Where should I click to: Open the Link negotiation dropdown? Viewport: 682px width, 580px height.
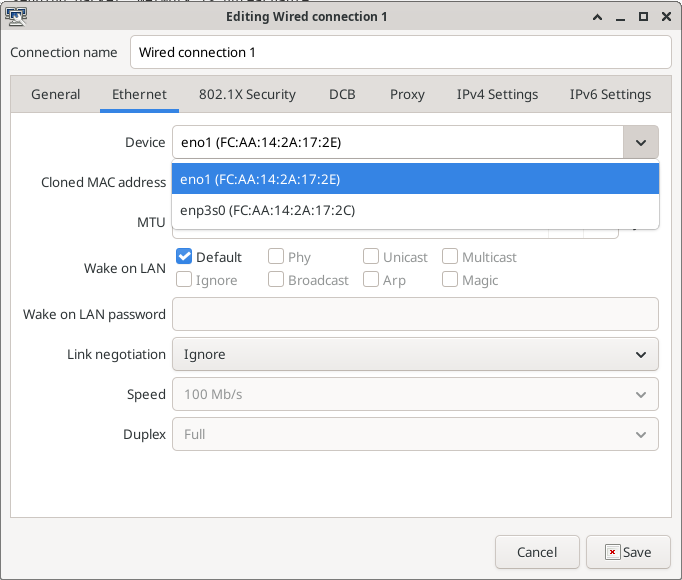coord(415,354)
